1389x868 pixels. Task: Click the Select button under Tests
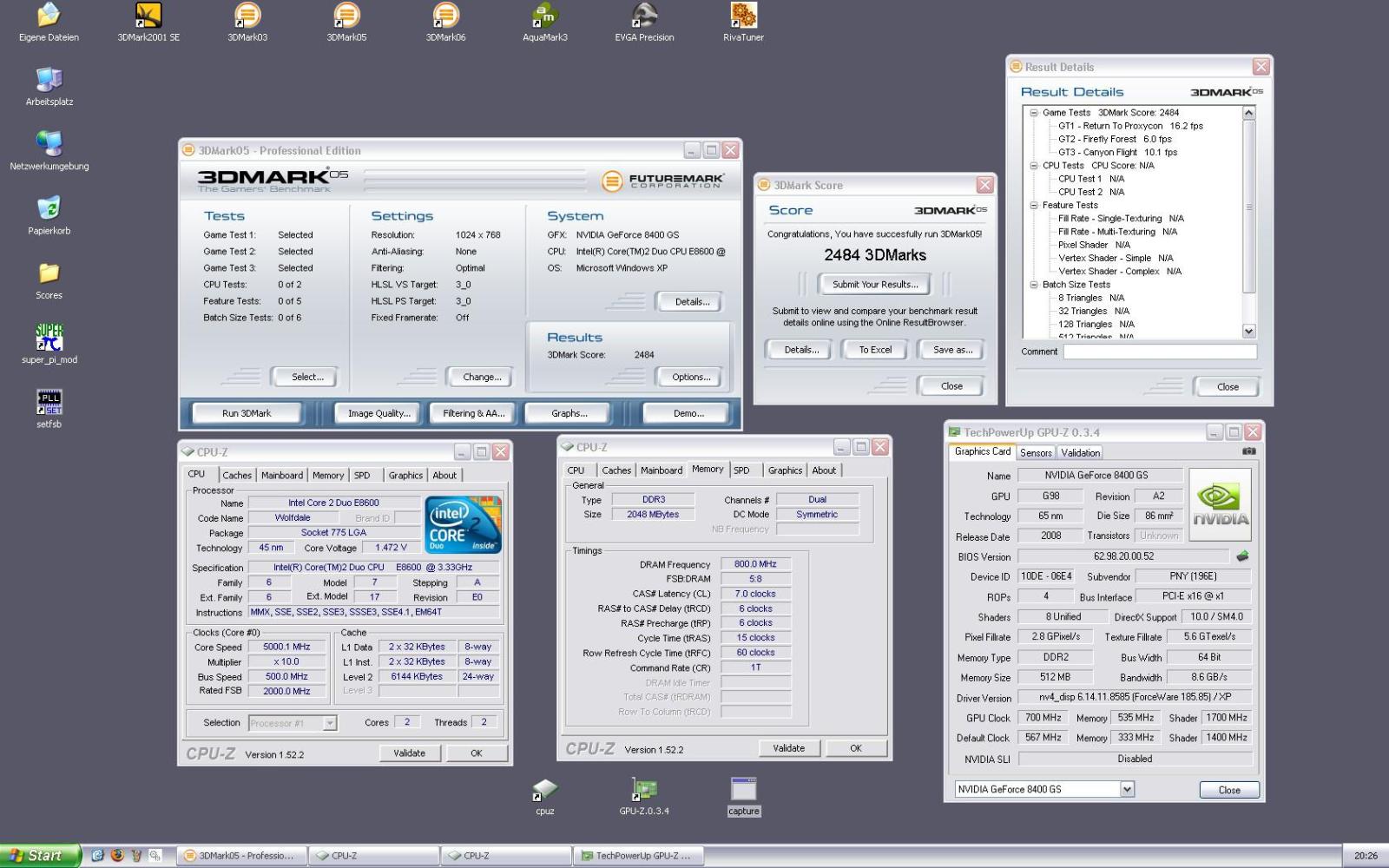coord(307,377)
